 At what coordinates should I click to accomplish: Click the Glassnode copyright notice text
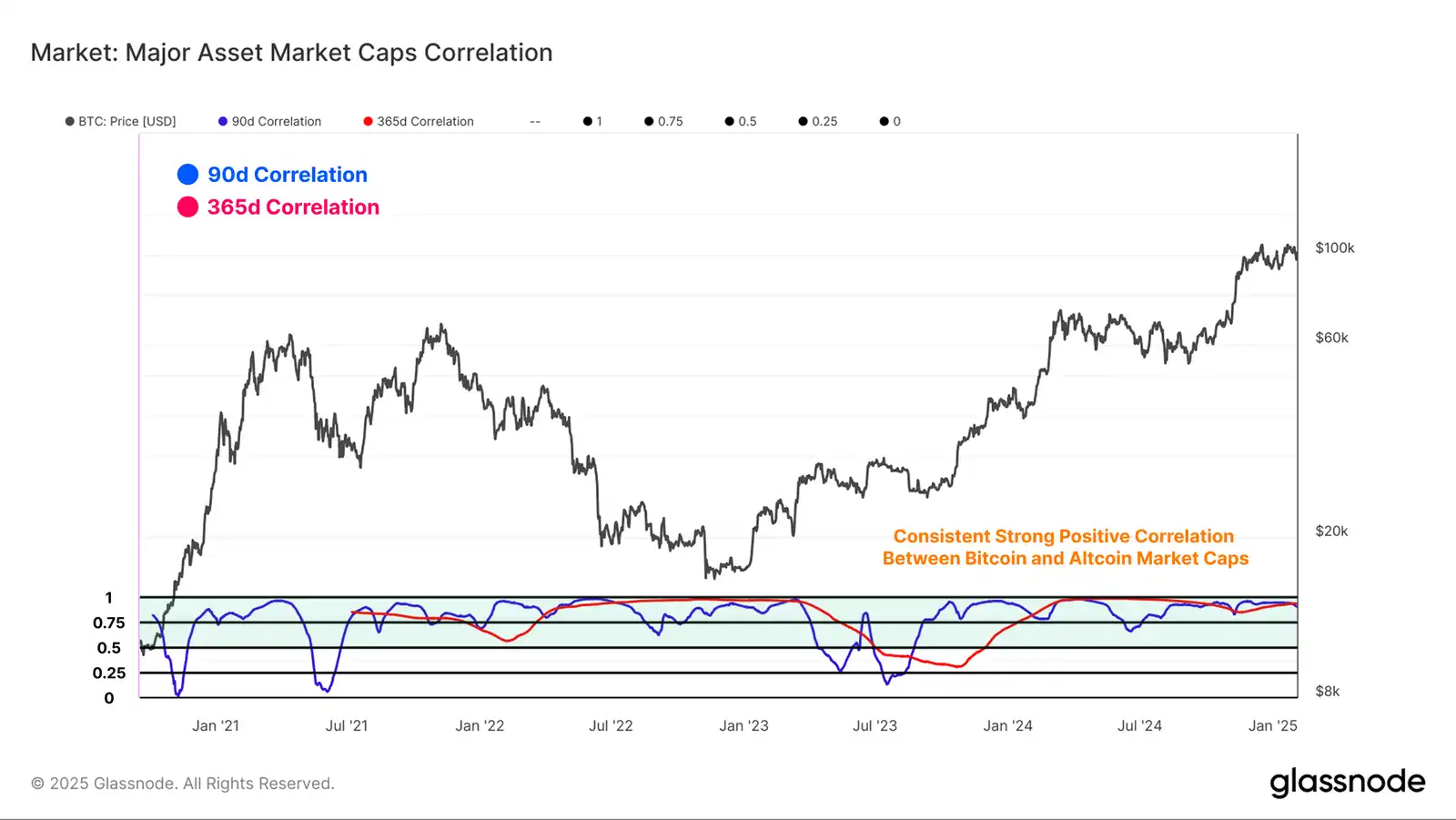(183, 784)
